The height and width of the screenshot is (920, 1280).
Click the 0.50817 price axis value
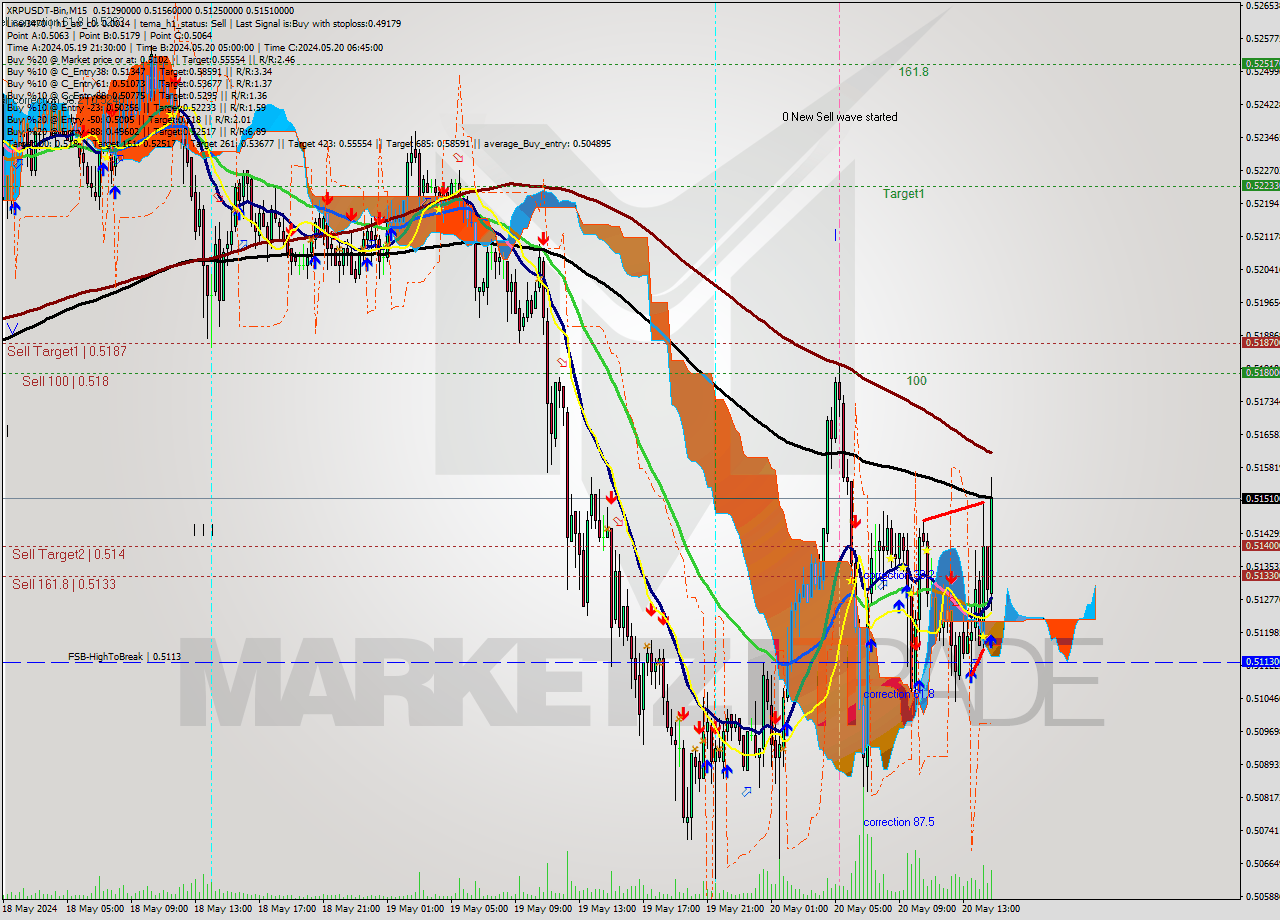(1262, 797)
